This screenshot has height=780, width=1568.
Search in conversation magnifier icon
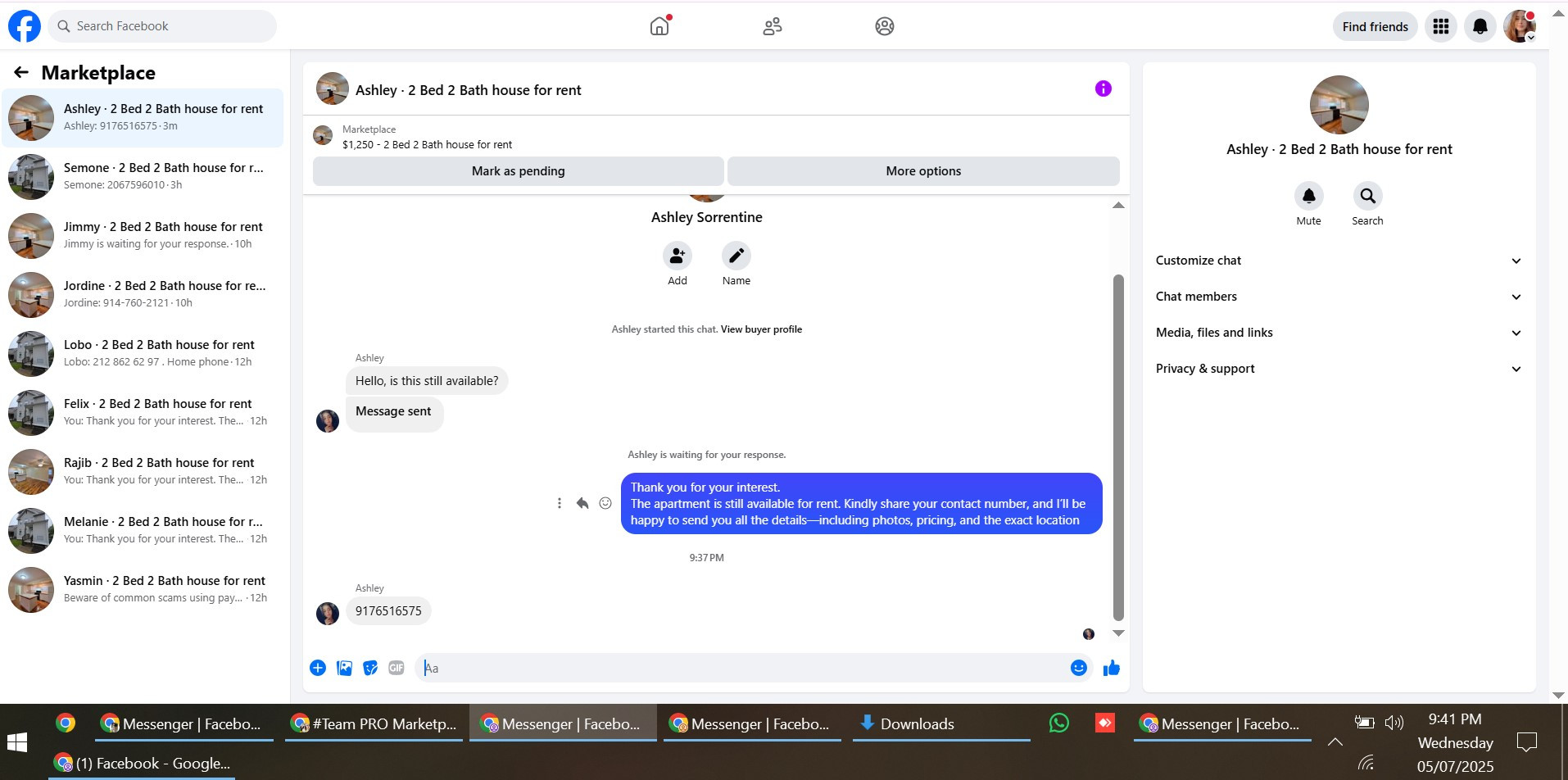[x=1368, y=196]
